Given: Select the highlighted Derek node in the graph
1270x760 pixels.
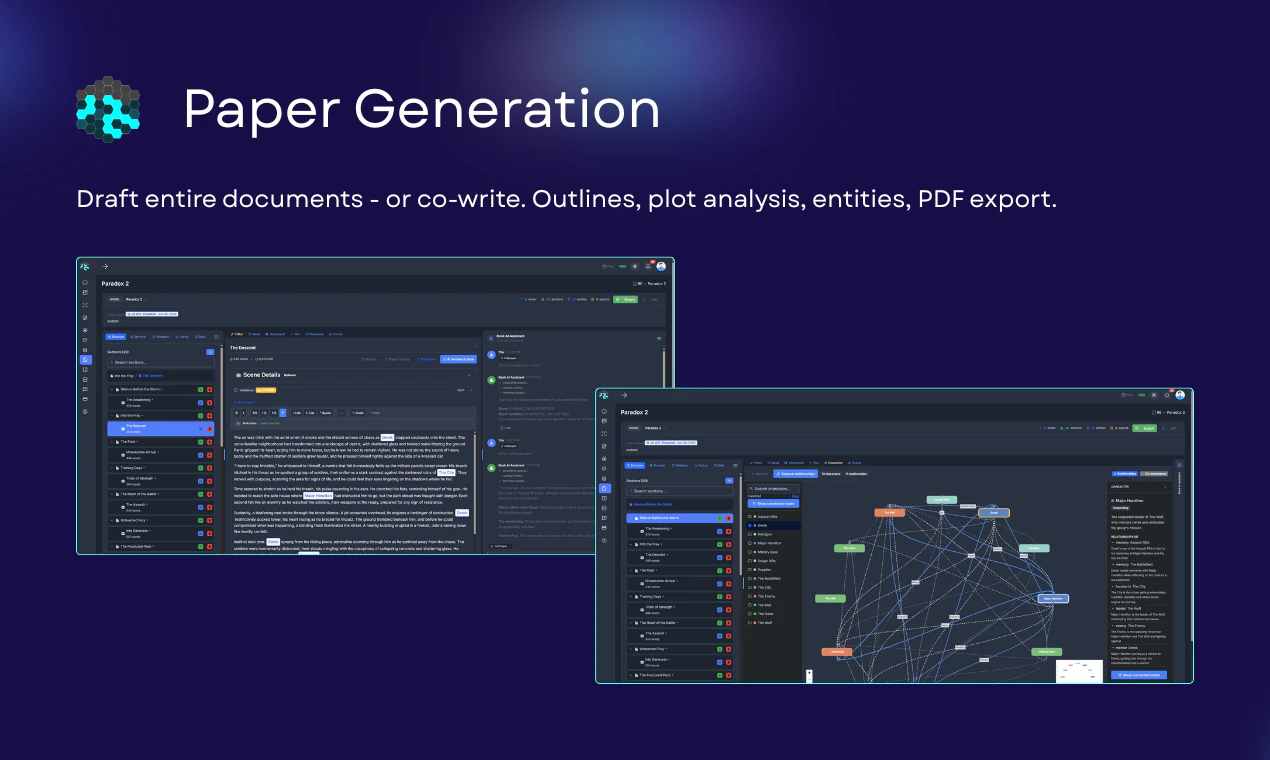Looking at the screenshot, I should [x=994, y=513].
